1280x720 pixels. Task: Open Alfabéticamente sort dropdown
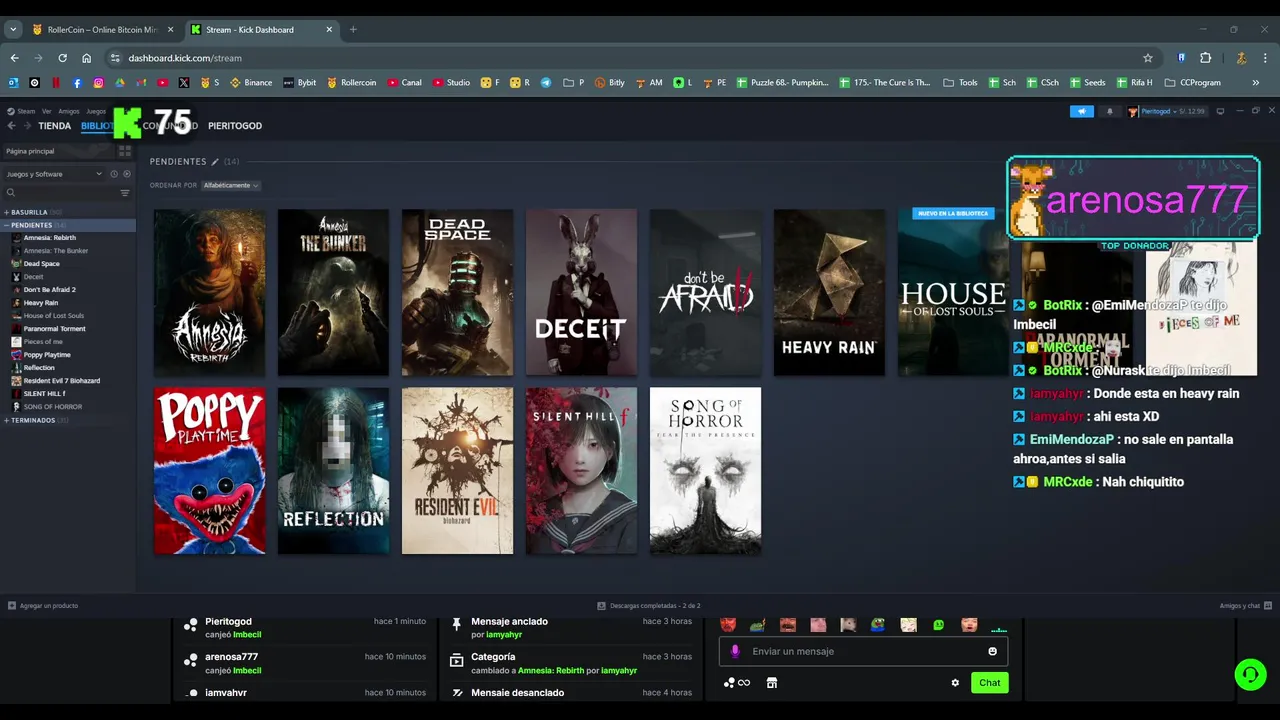231,185
